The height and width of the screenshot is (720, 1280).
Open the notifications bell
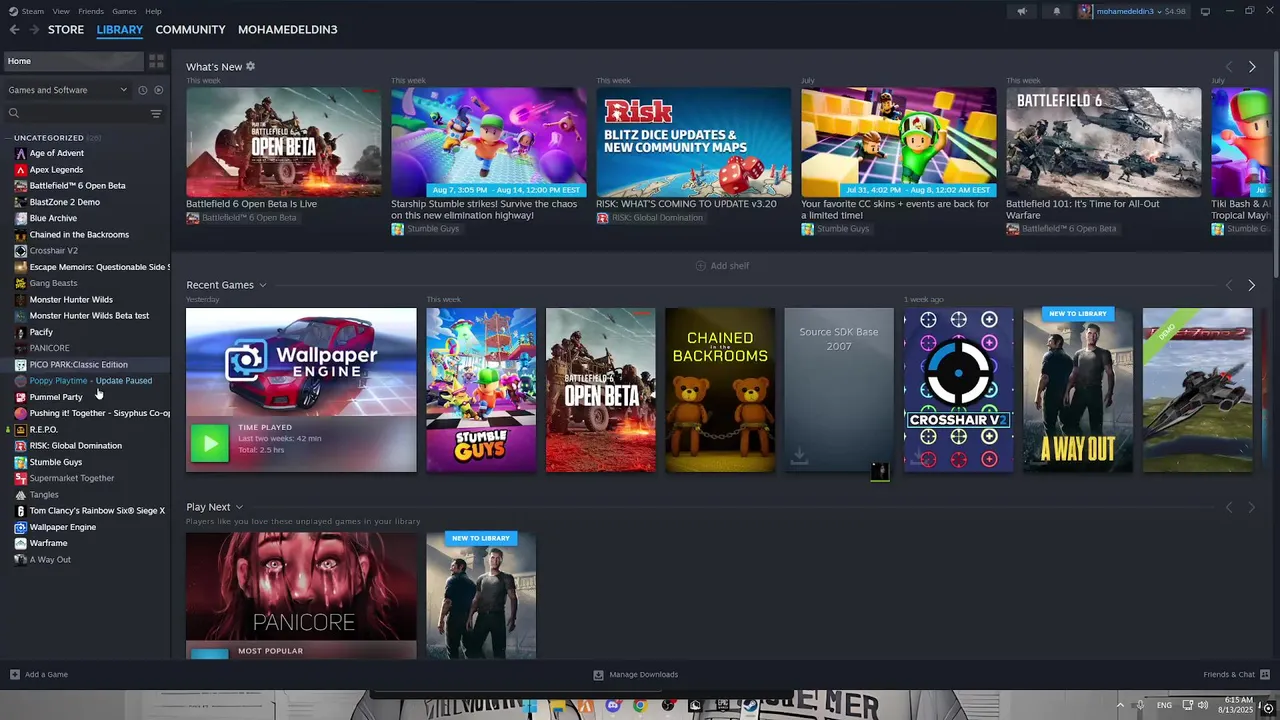click(1057, 11)
